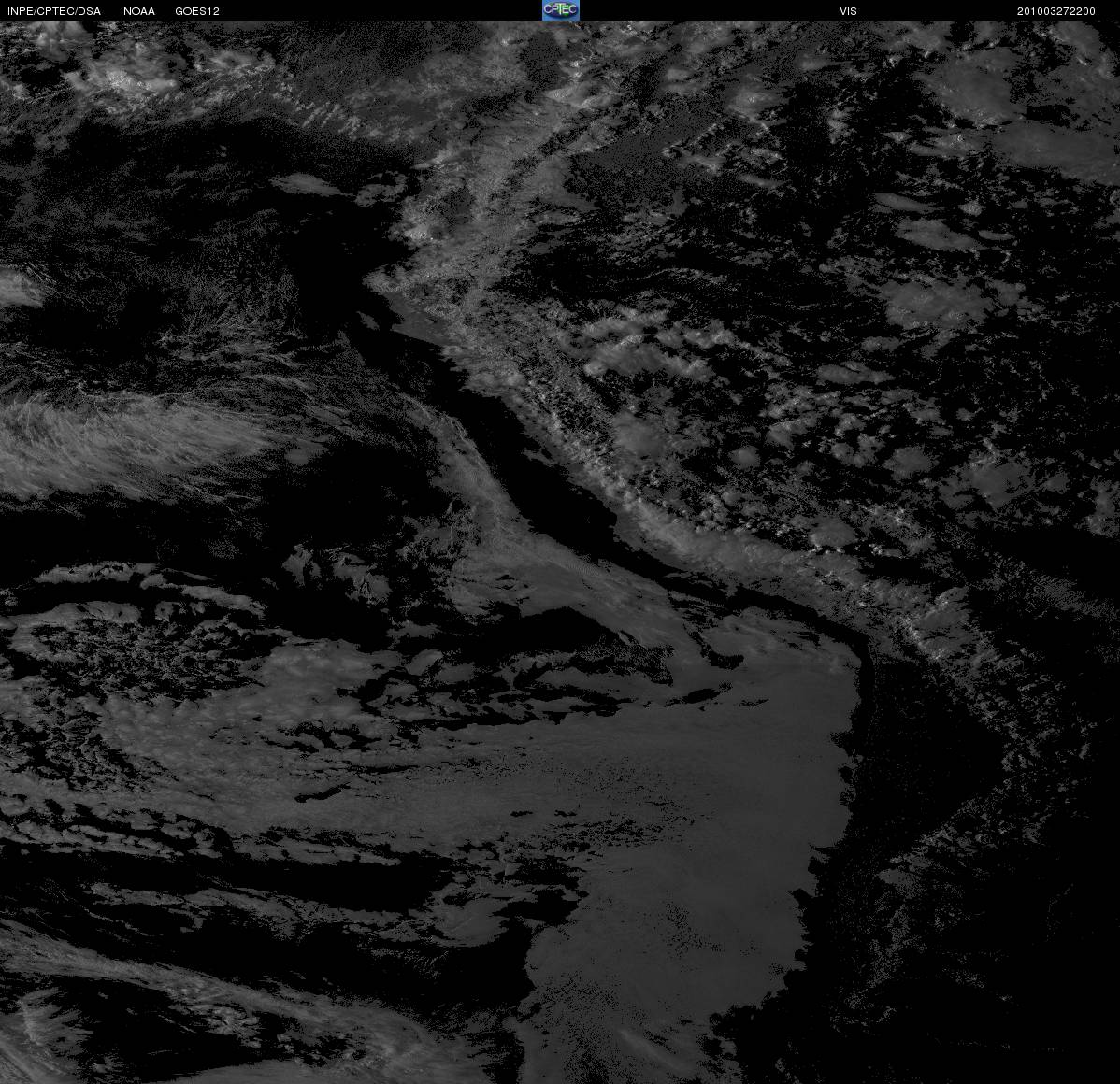This screenshot has width=1120, height=1084.
Task: Click the '201003272200' timestamp
Action: tap(1056, 11)
